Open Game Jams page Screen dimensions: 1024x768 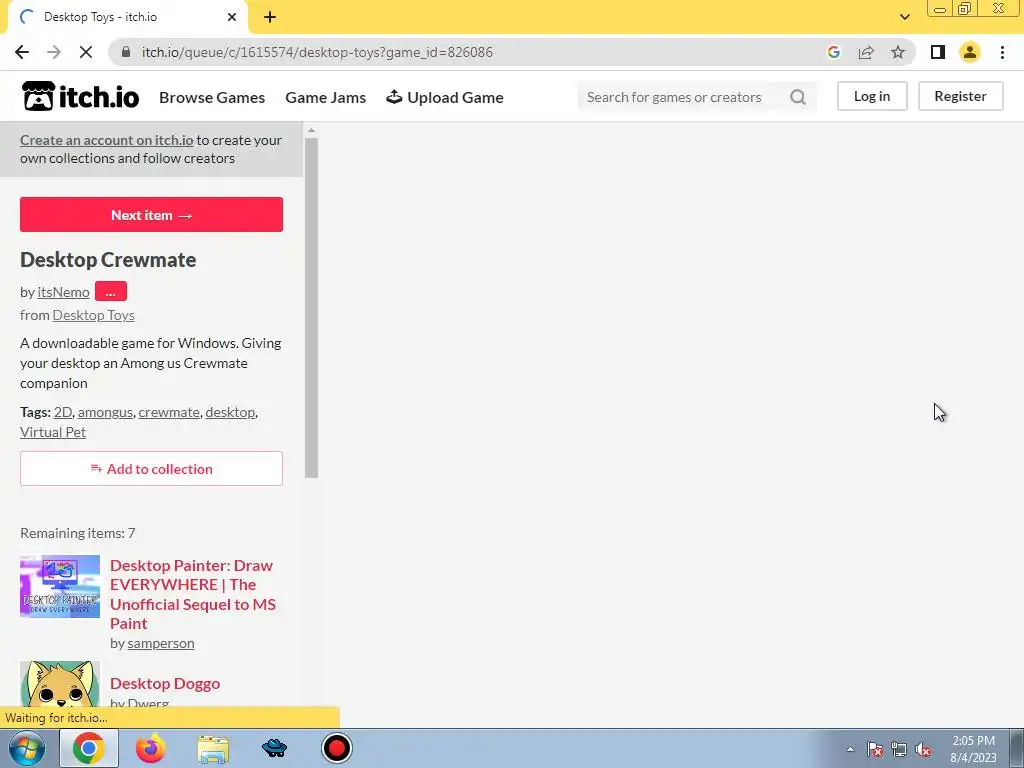pos(325,97)
